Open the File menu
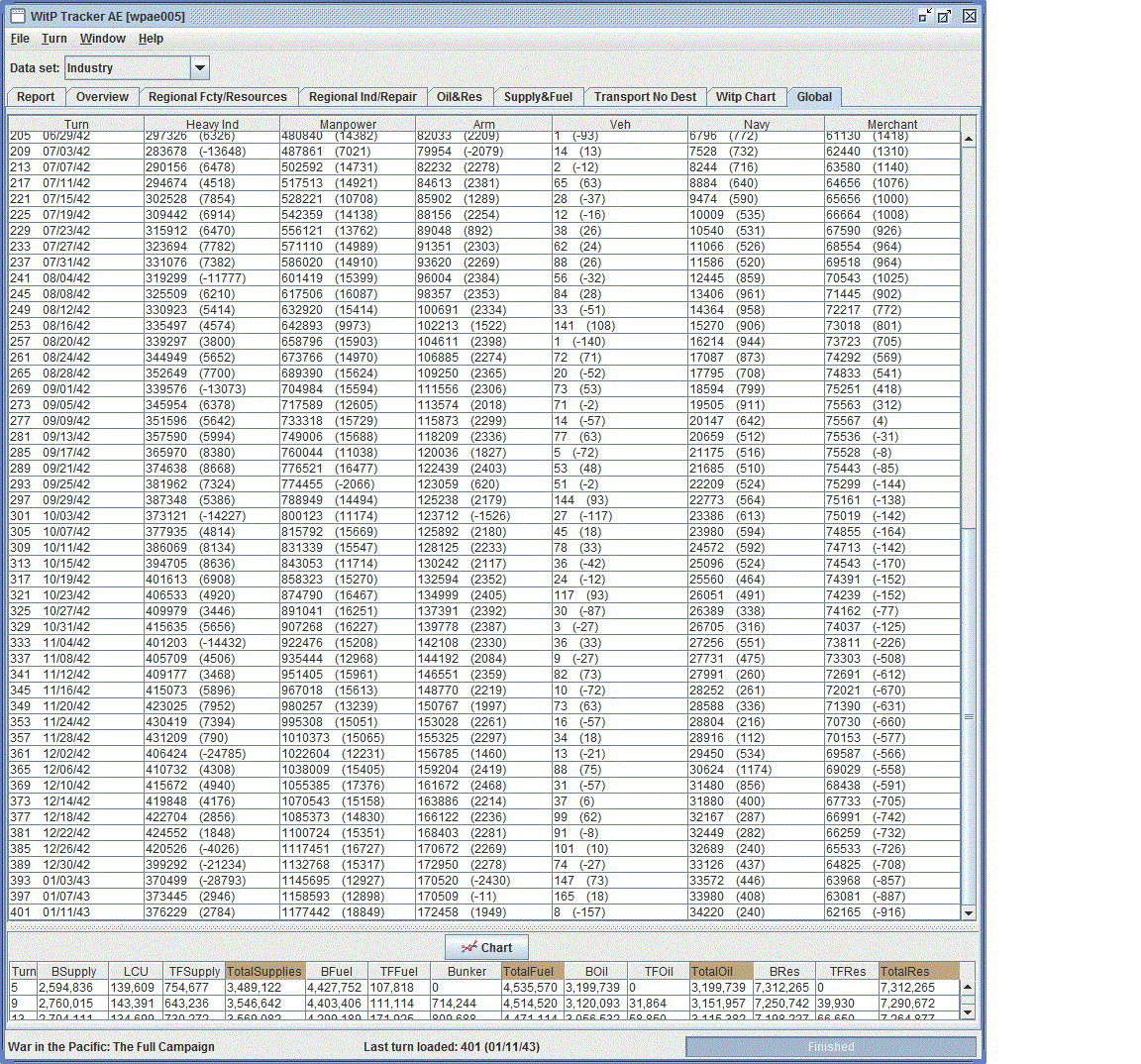1141x1064 pixels. click(x=20, y=39)
